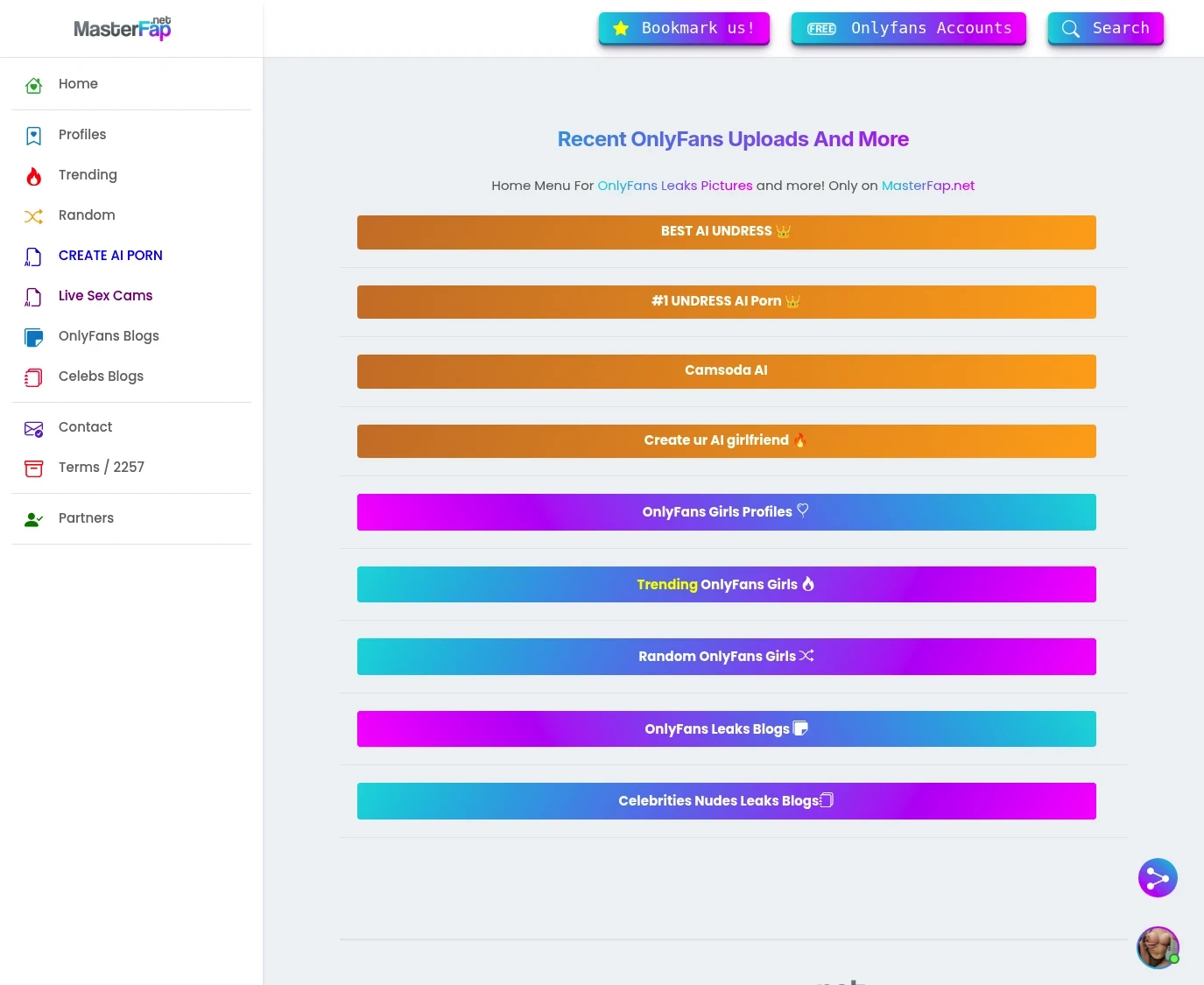The image size is (1204, 985).
Task: Click the OnlyFans Blogs sticky note icon
Action: point(33,337)
